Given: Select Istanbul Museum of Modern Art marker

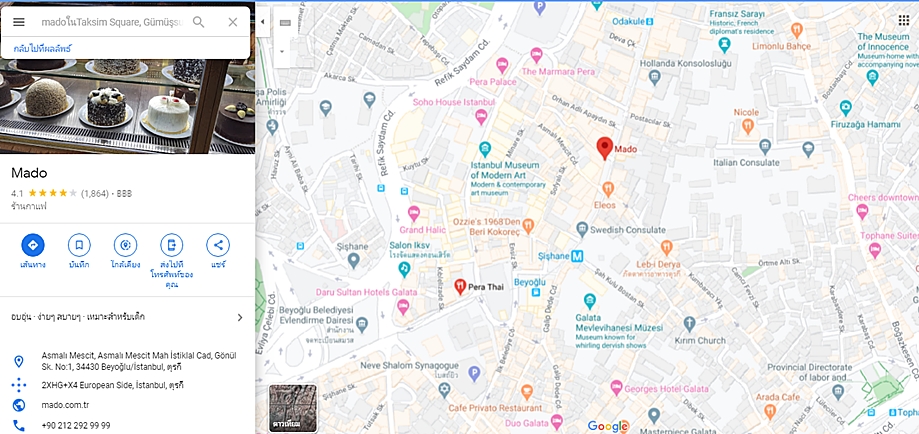Looking at the screenshot, I should [484, 148].
